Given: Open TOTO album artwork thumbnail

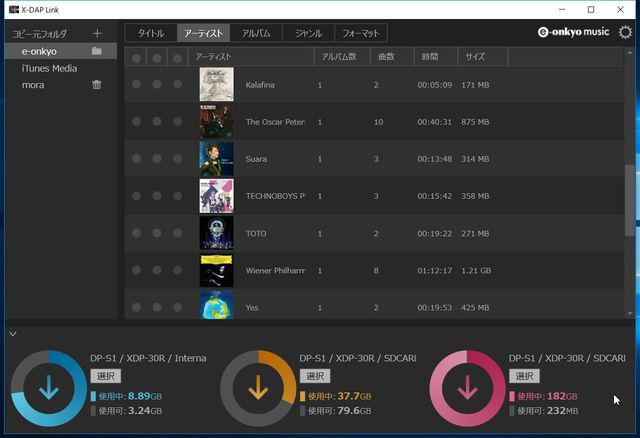Looking at the screenshot, I should (217, 233).
